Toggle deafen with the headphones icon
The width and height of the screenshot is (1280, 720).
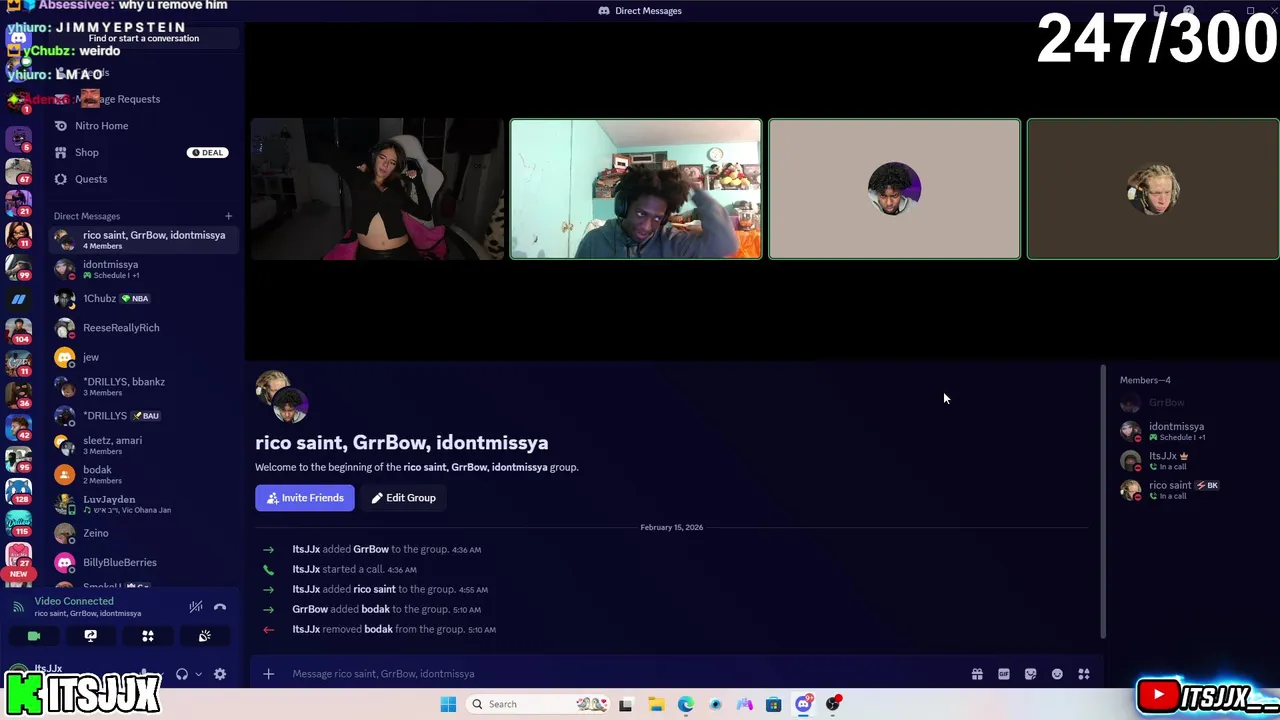click(x=182, y=674)
